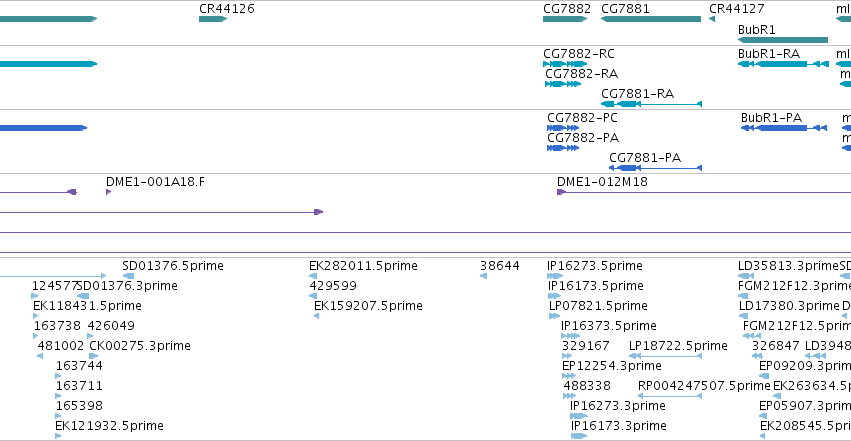The height and width of the screenshot is (441, 851).
Task: Click the EP09209.3prime EST label
Action: [x=805, y=366]
